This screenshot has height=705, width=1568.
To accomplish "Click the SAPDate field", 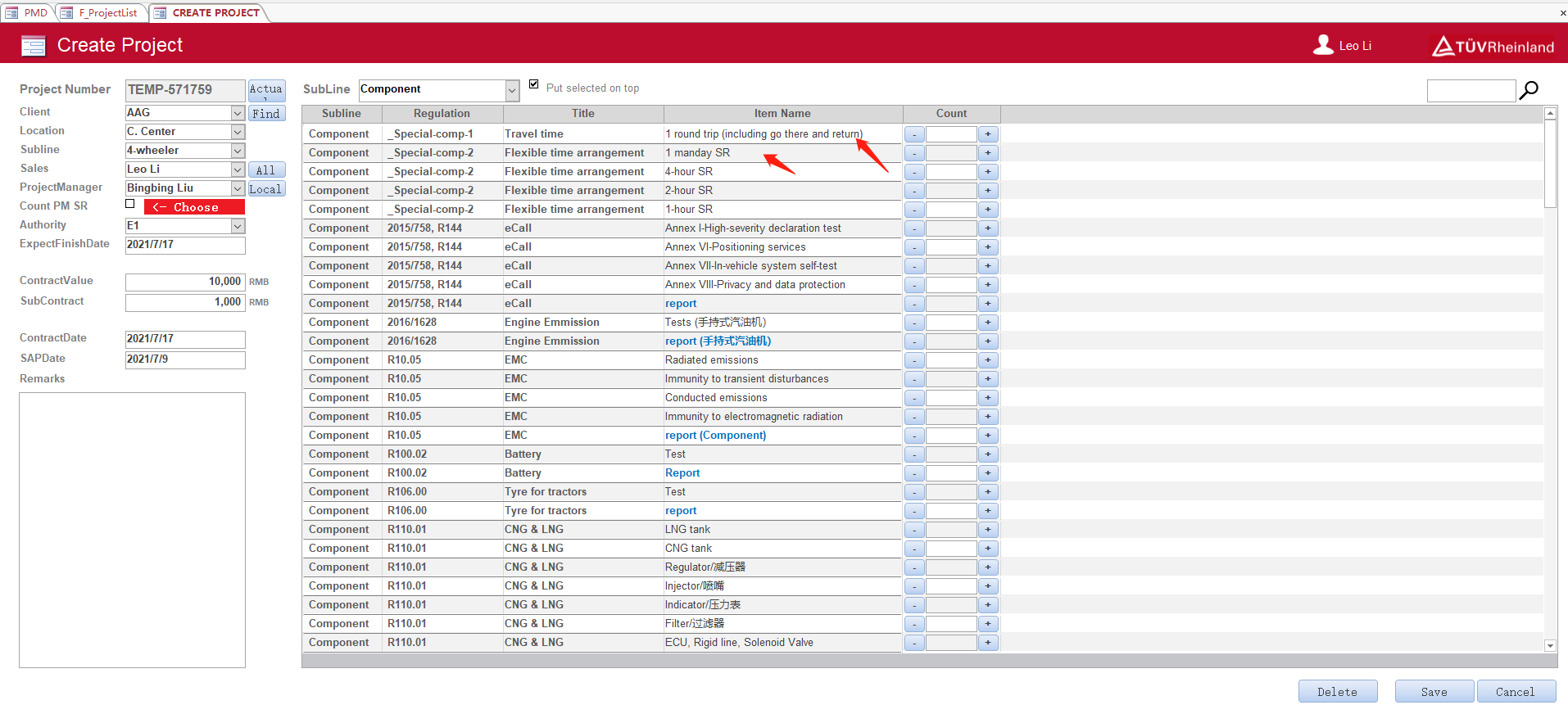I will pos(185,359).
